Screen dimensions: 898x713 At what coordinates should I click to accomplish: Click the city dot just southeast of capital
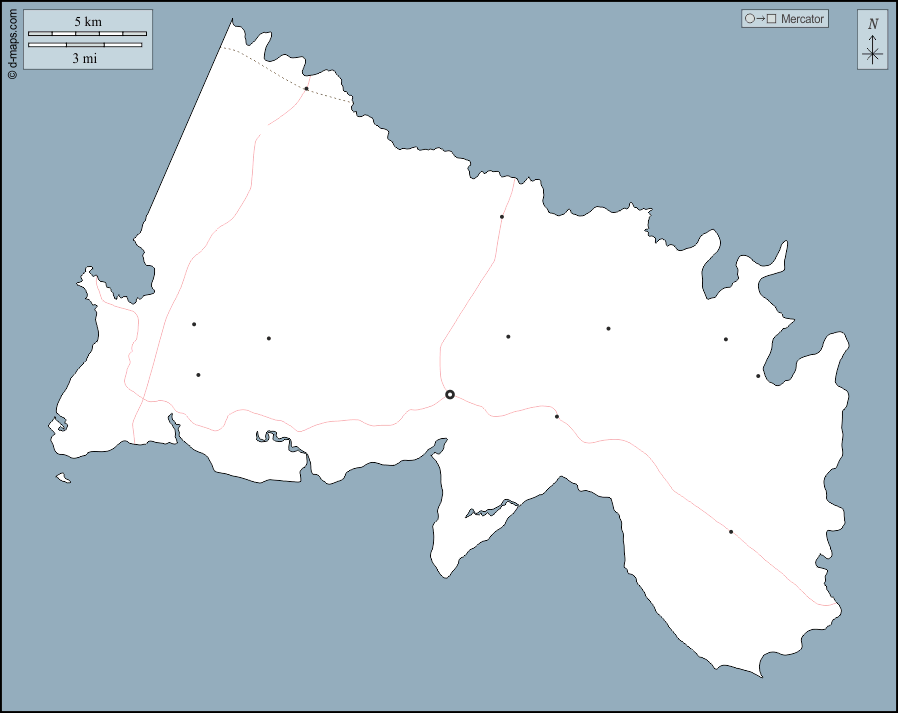(557, 416)
